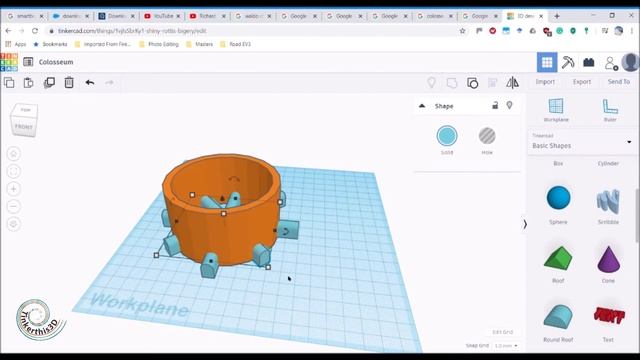
Task: Bookmark this page with star icon
Action: pyautogui.click(x=462, y=31)
